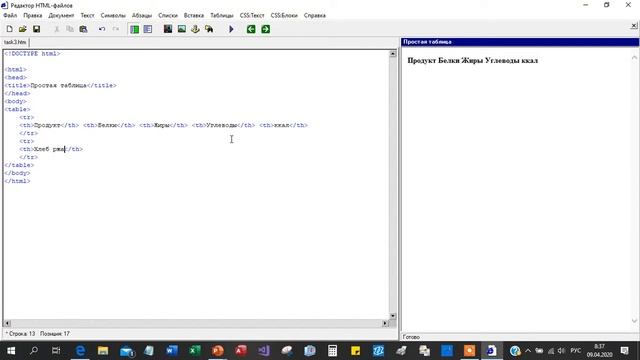Screen dimensions: 640x360
Task: Click the DOCTYPE html line in editor
Action: [x=32, y=53]
